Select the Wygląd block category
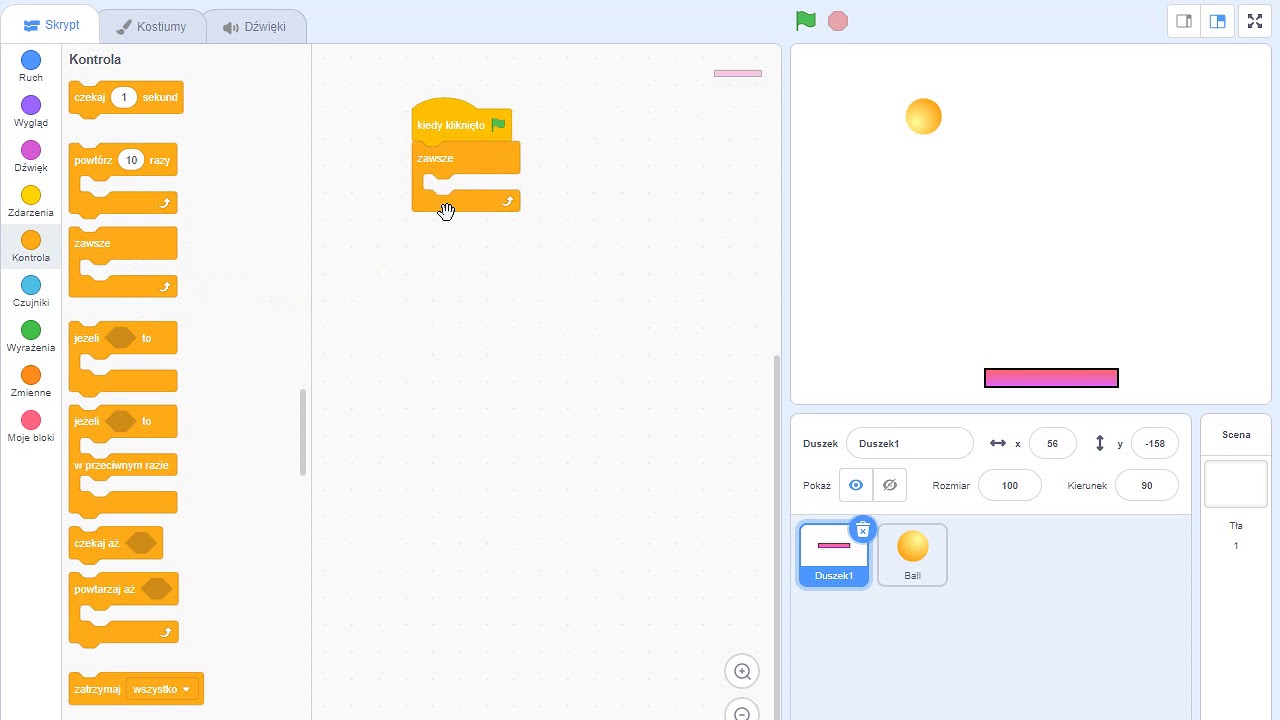1280x720 pixels. pos(31,112)
